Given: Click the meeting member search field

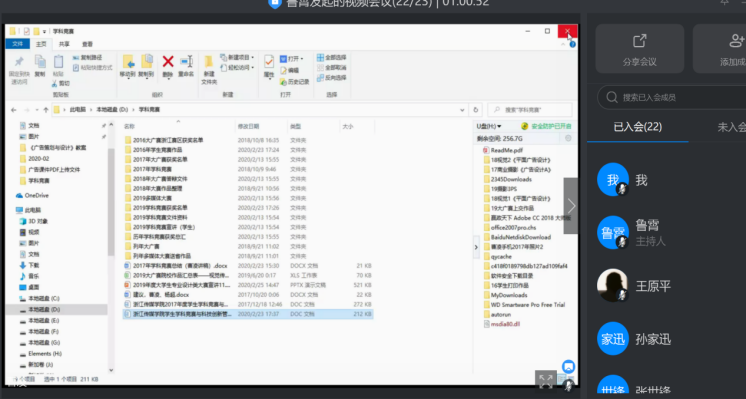Looking at the screenshot, I should click(x=672, y=97).
